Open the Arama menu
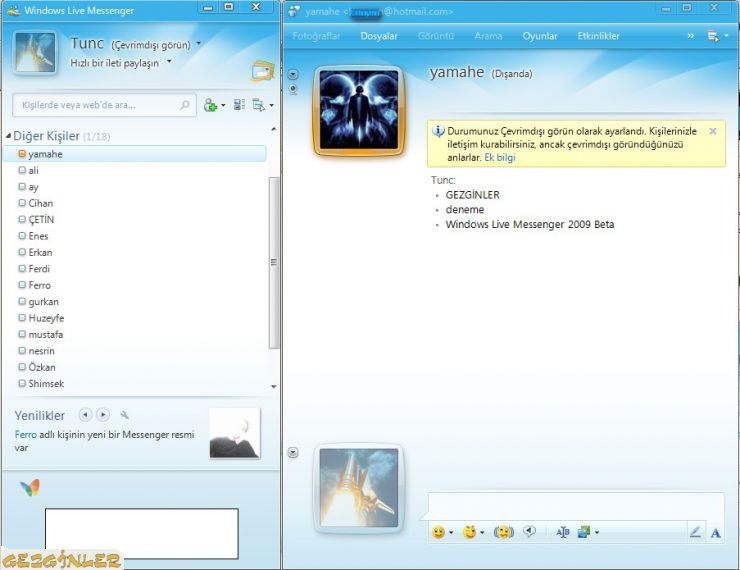The height and width of the screenshot is (570, 740). (x=488, y=36)
